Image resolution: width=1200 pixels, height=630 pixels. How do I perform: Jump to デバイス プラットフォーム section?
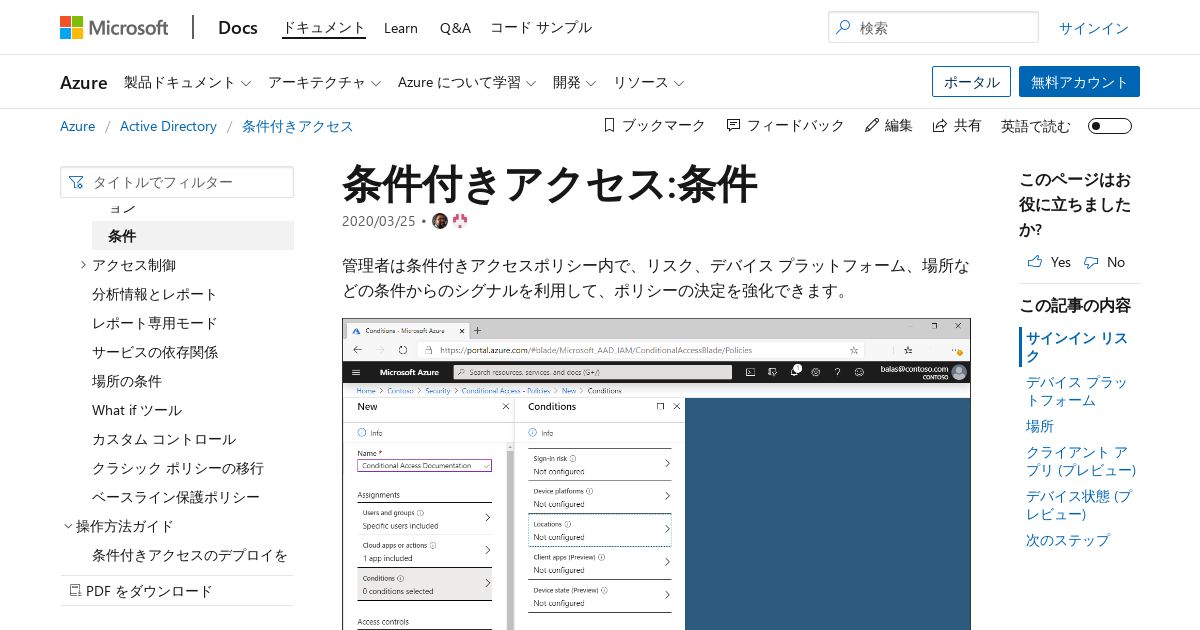(x=1076, y=391)
